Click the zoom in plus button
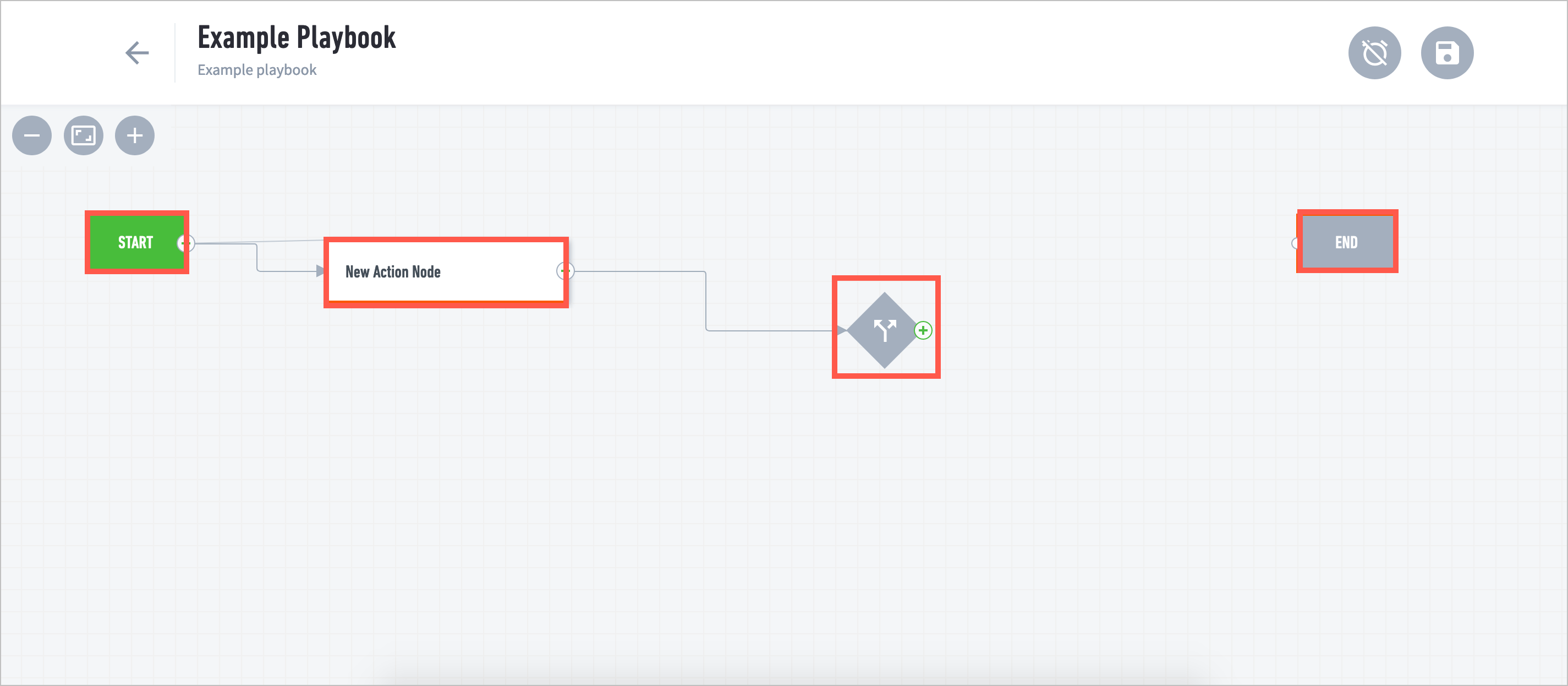 (135, 135)
